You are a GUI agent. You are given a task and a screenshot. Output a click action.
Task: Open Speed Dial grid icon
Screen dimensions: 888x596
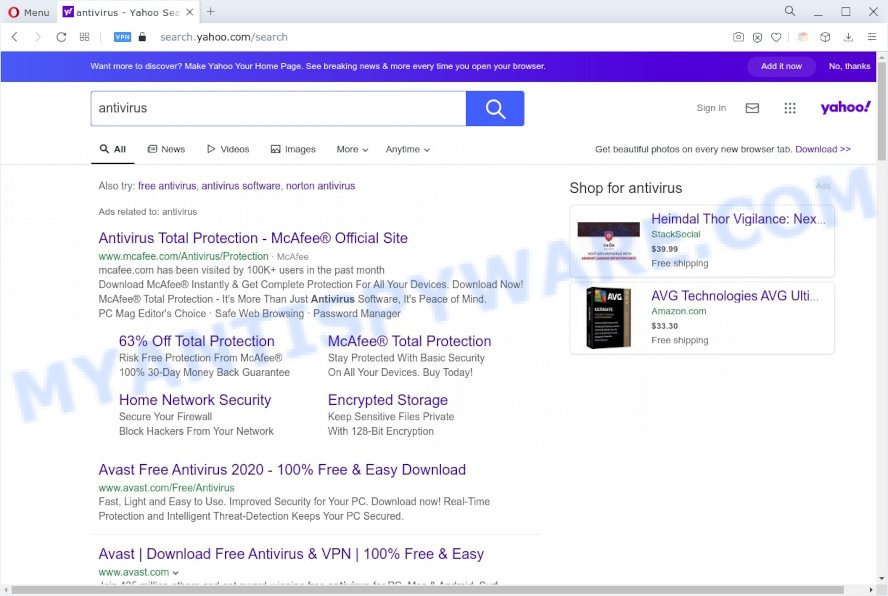84,37
